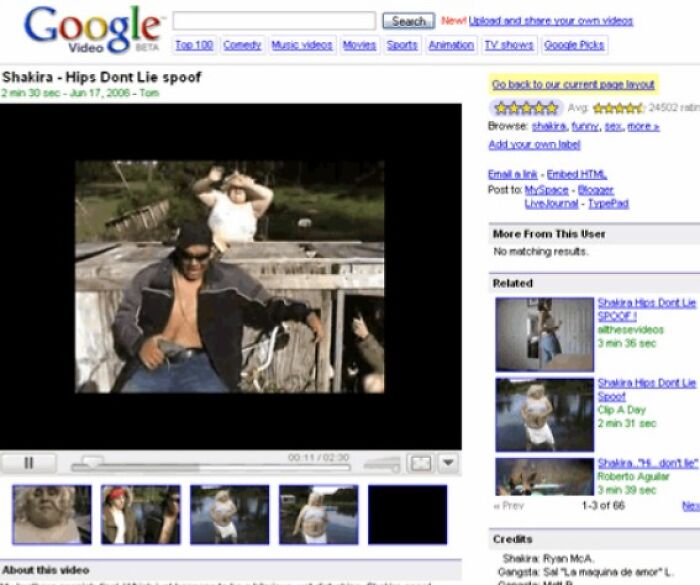Click the video seek bar handle
700x585 pixels.
point(92,462)
